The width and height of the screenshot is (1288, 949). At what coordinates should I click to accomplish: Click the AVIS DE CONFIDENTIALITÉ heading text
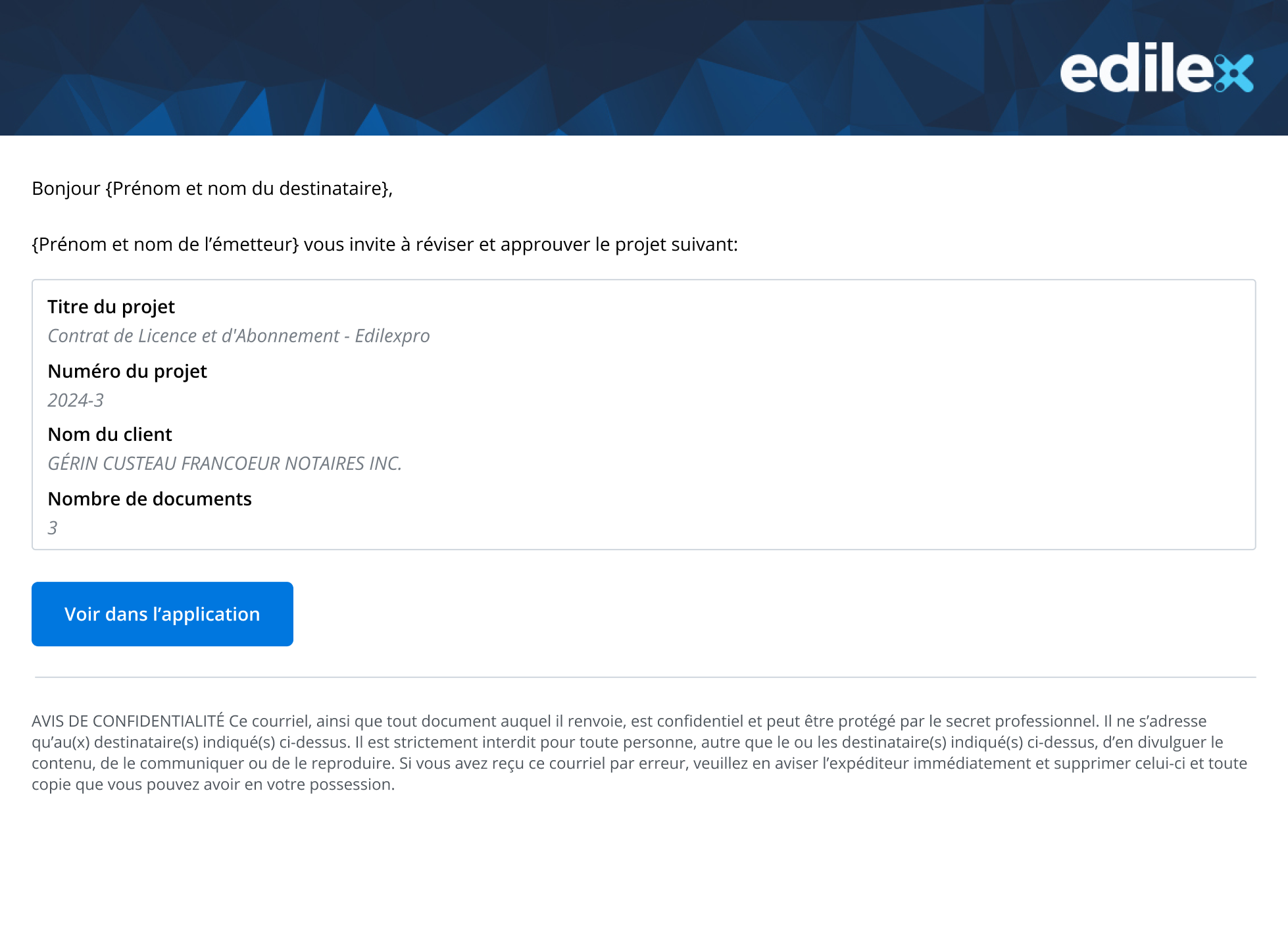pos(128,721)
